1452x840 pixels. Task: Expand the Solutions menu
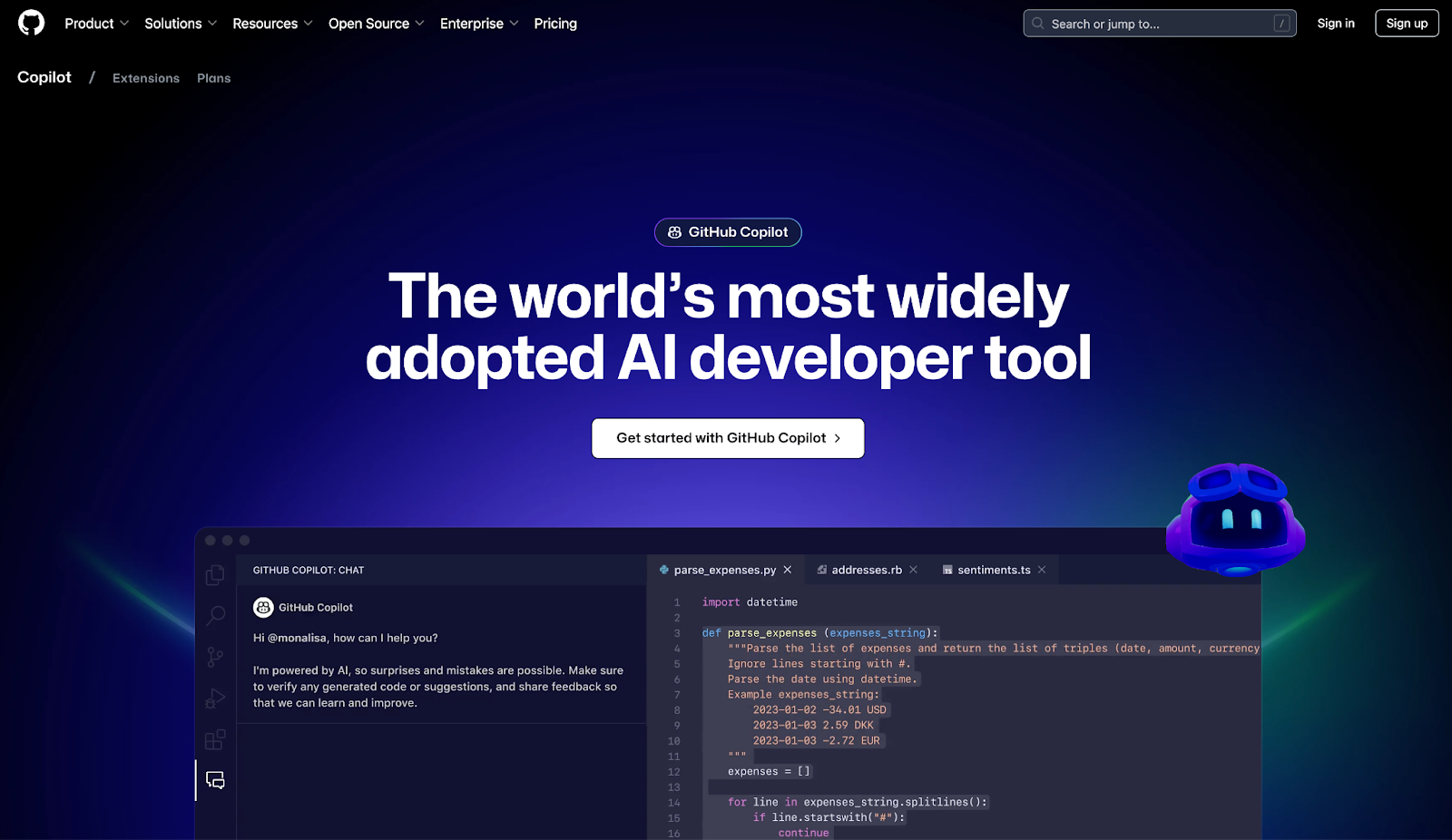point(181,24)
